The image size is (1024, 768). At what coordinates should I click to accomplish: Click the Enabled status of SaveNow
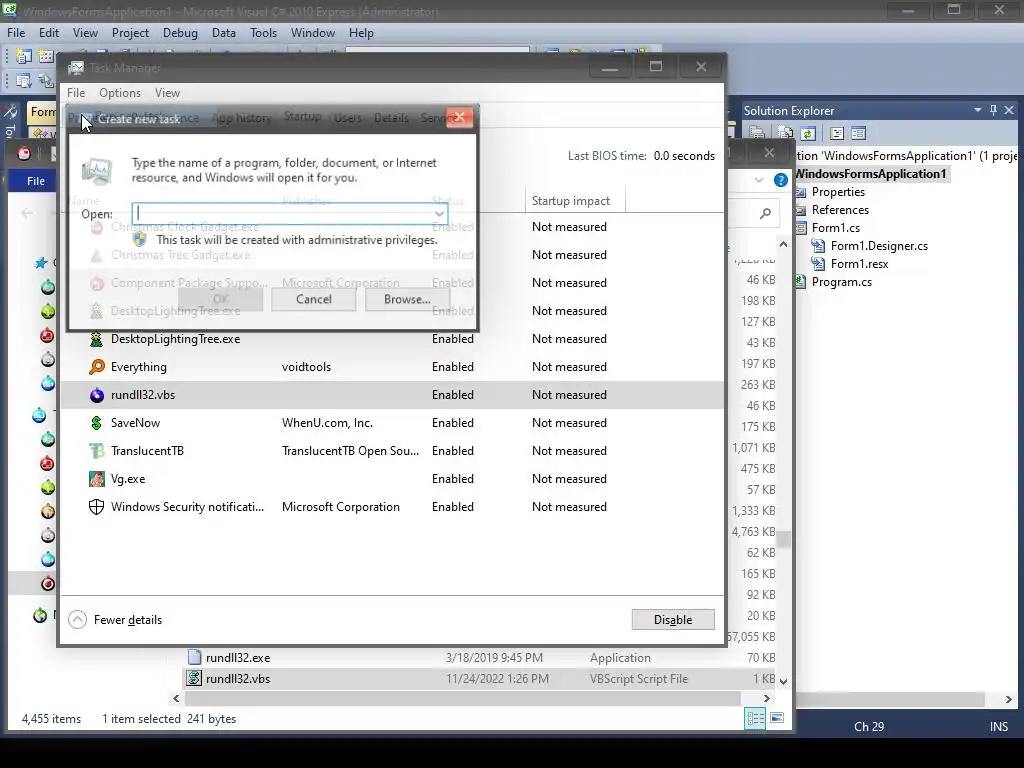coord(453,423)
